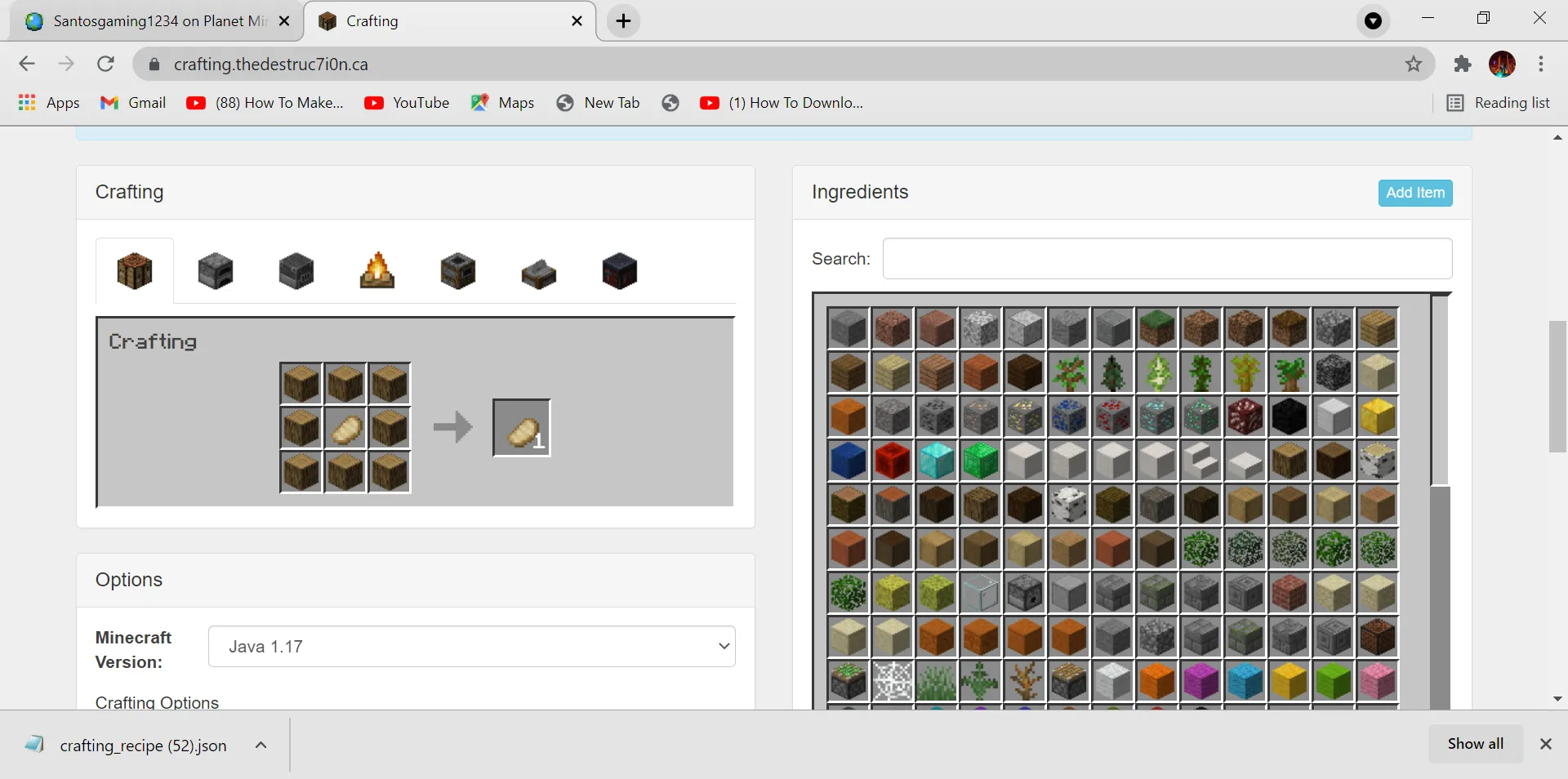Click the bookmark star in the address bar
1568x779 pixels.
tap(1414, 64)
